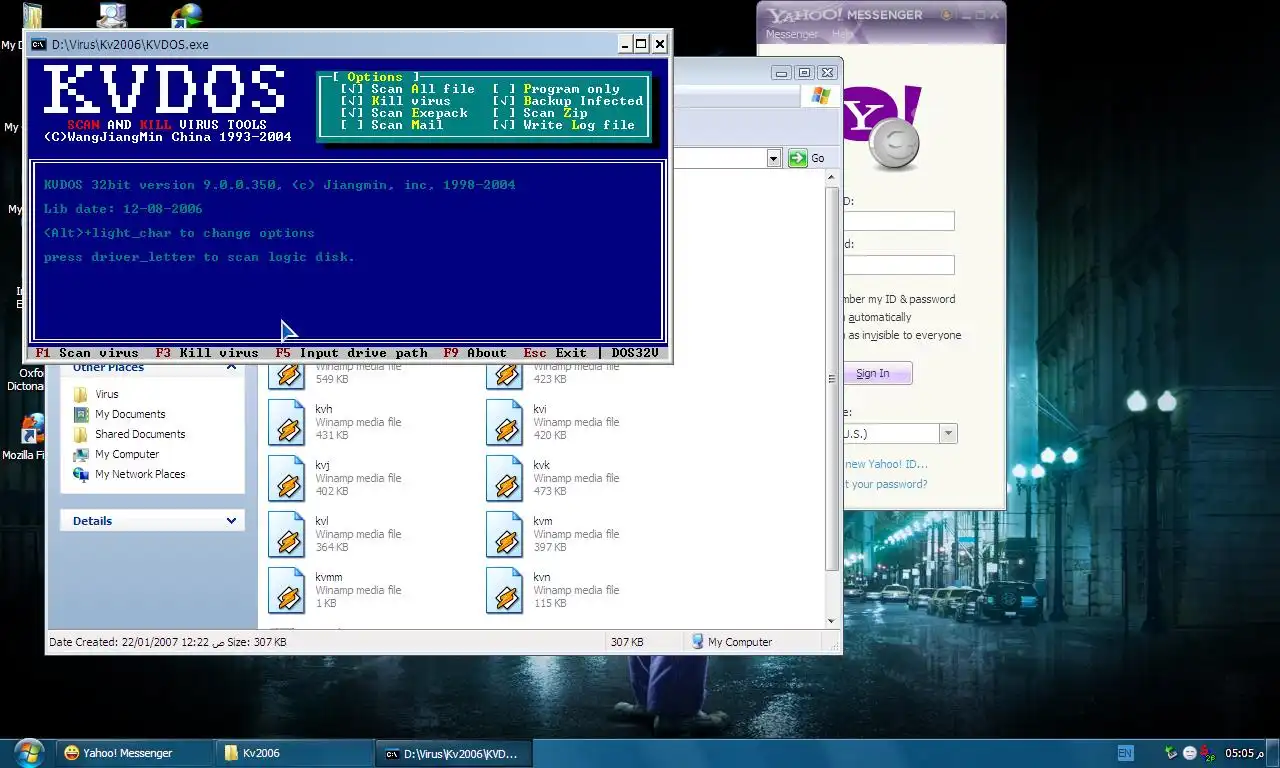Click F5 Input drive path in KVDOS

click(351, 353)
